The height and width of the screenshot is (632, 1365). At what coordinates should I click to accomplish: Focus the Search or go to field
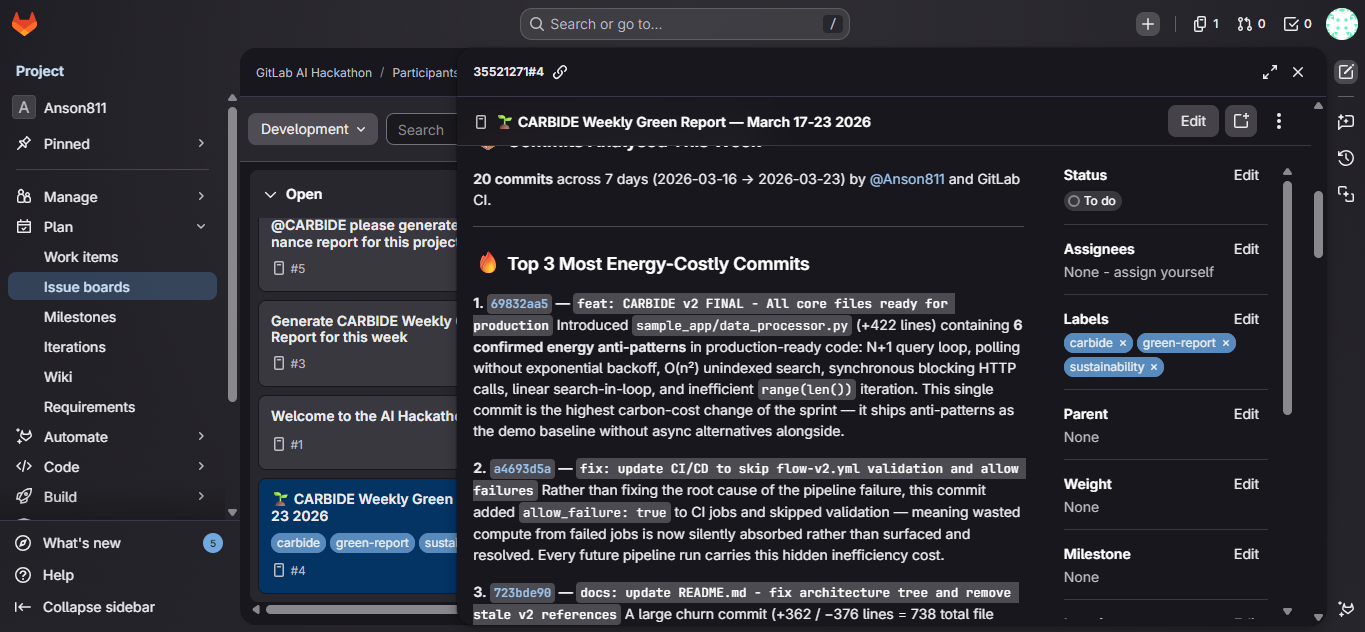click(685, 24)
